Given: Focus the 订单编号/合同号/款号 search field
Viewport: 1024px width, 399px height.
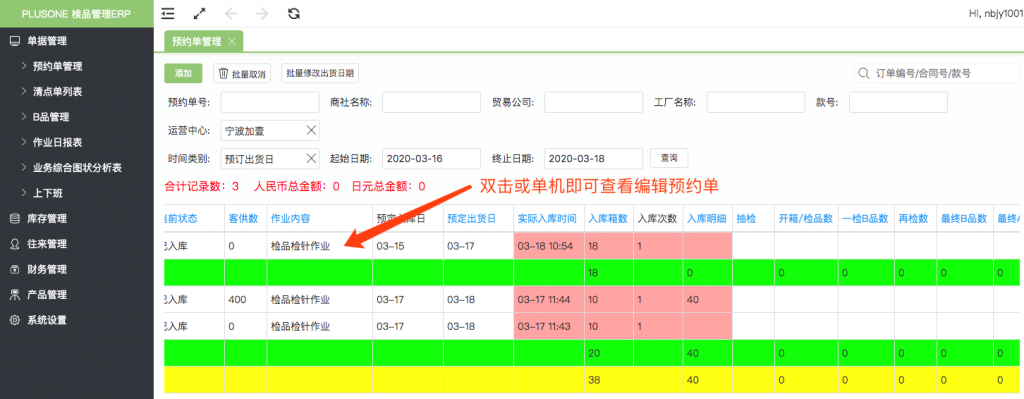Looking at the screenshot, I should click(x=936, y=73).
